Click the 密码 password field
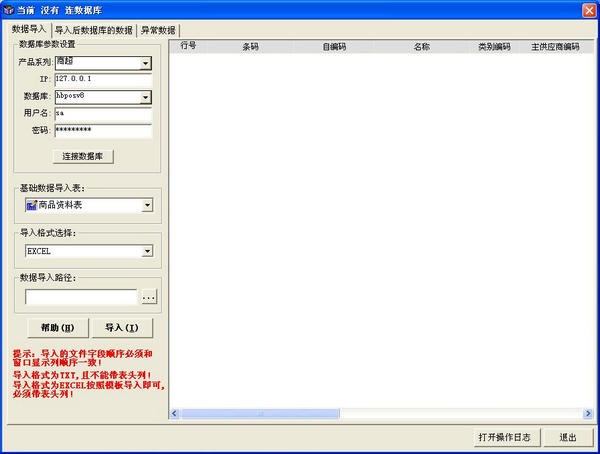This screenshot has height=454, width=600. 103,131
